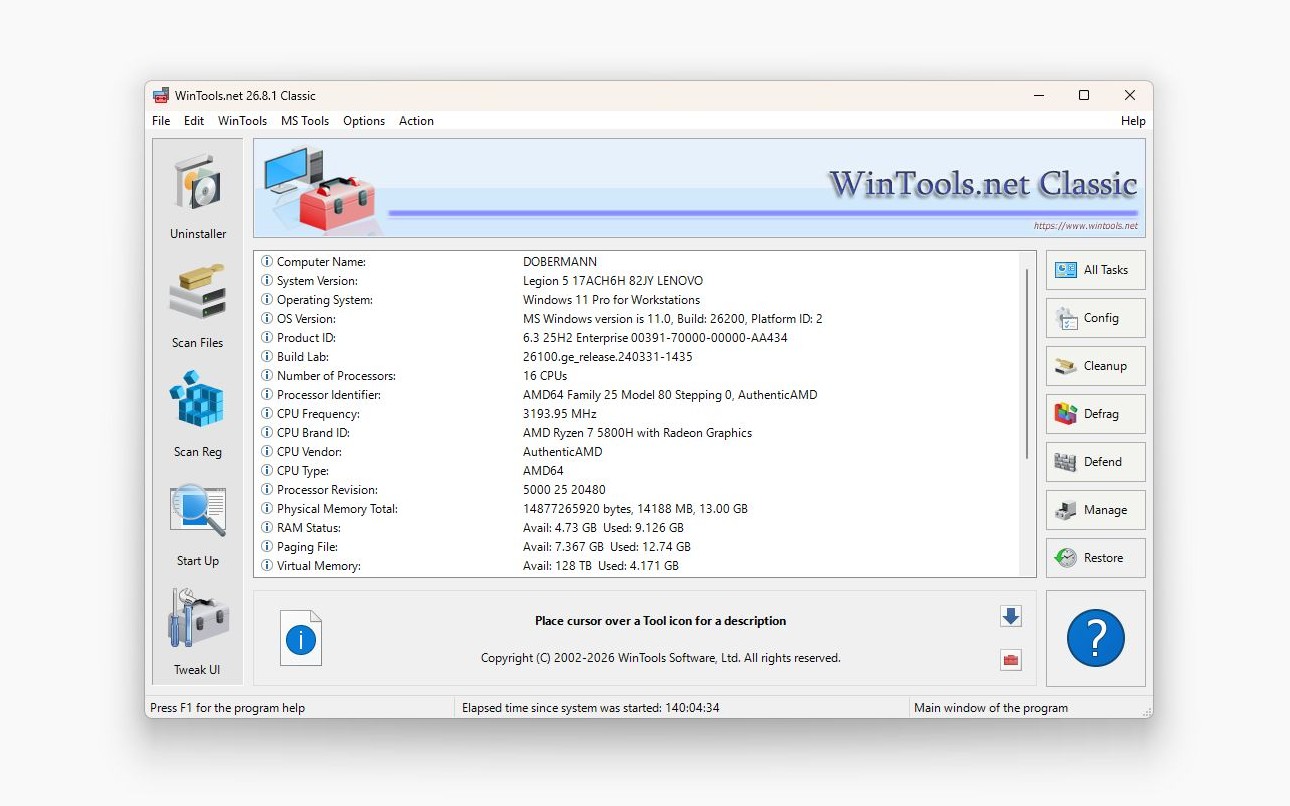
Task: Open the Tweak UI tool
Action: click(x=198, y=632)
